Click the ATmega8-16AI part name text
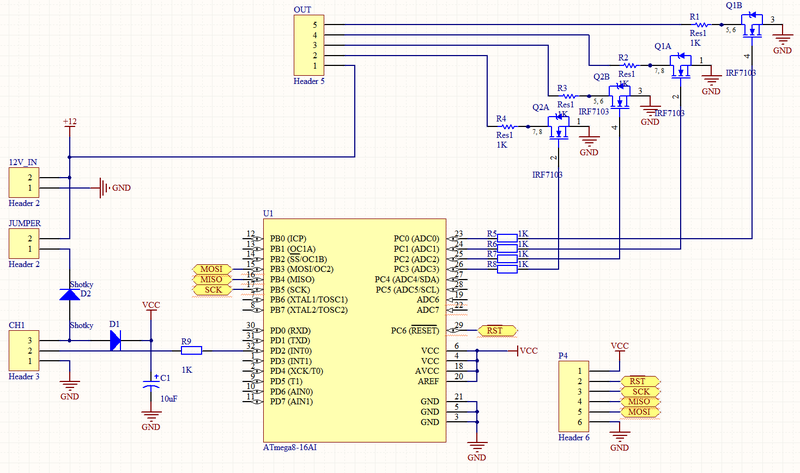Screen dimensions: 800x473 click(x=290, y=447)
